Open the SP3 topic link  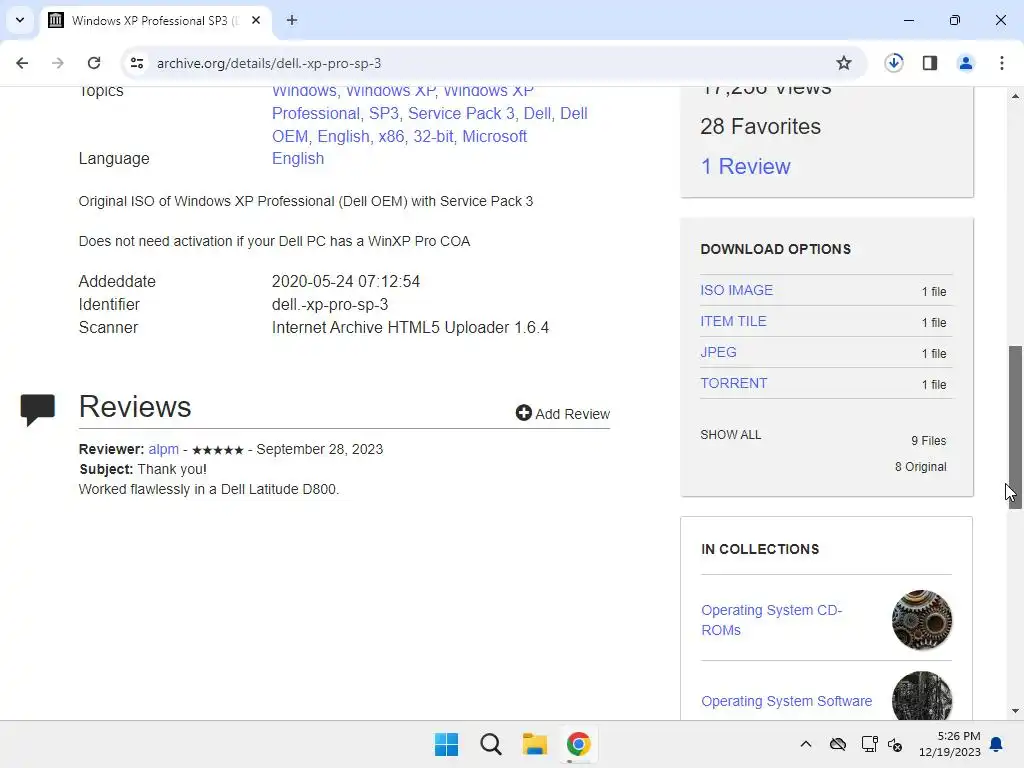383,114
